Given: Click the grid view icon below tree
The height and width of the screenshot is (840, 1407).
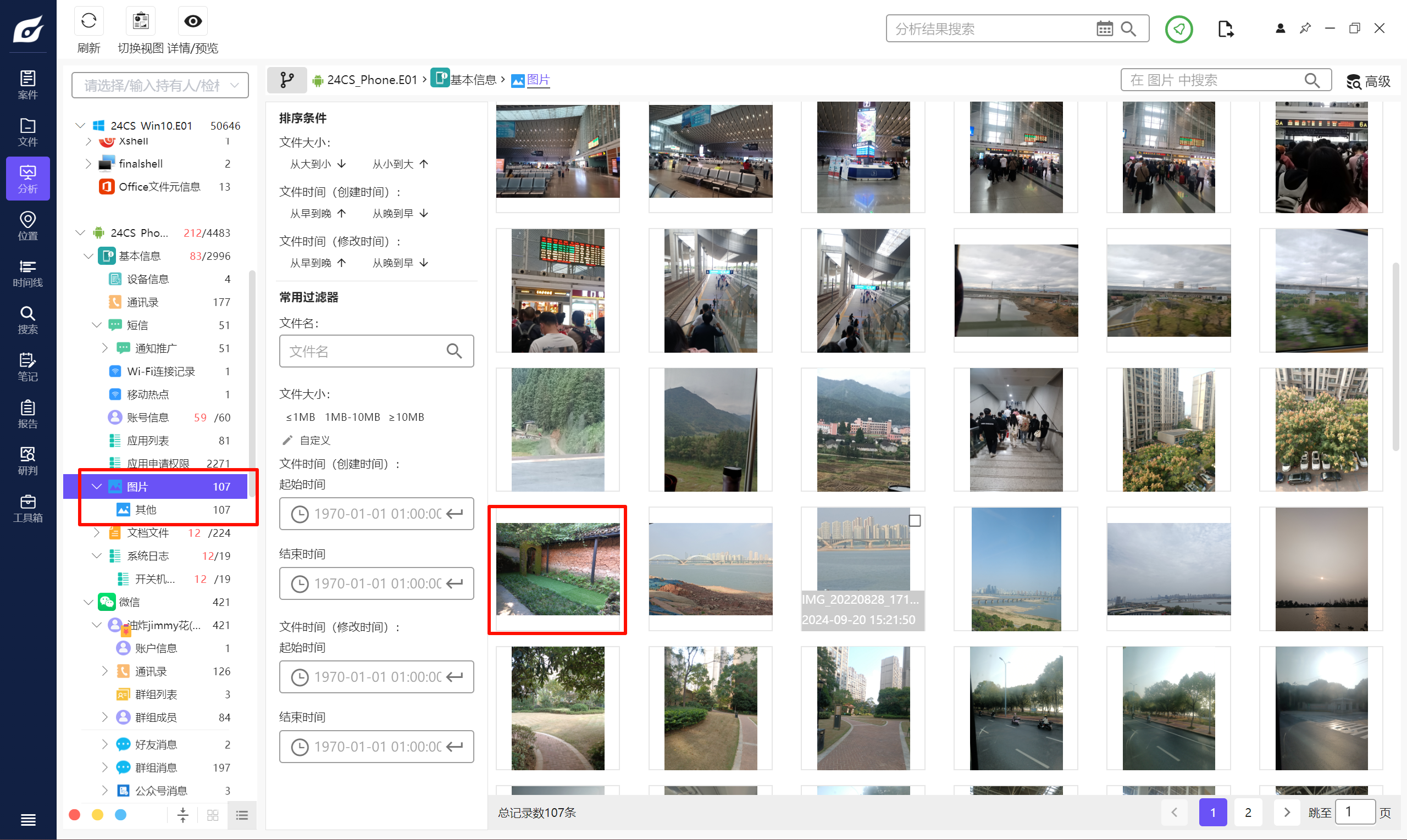Looking at the screenshot, I should click(x=213, y=815).
